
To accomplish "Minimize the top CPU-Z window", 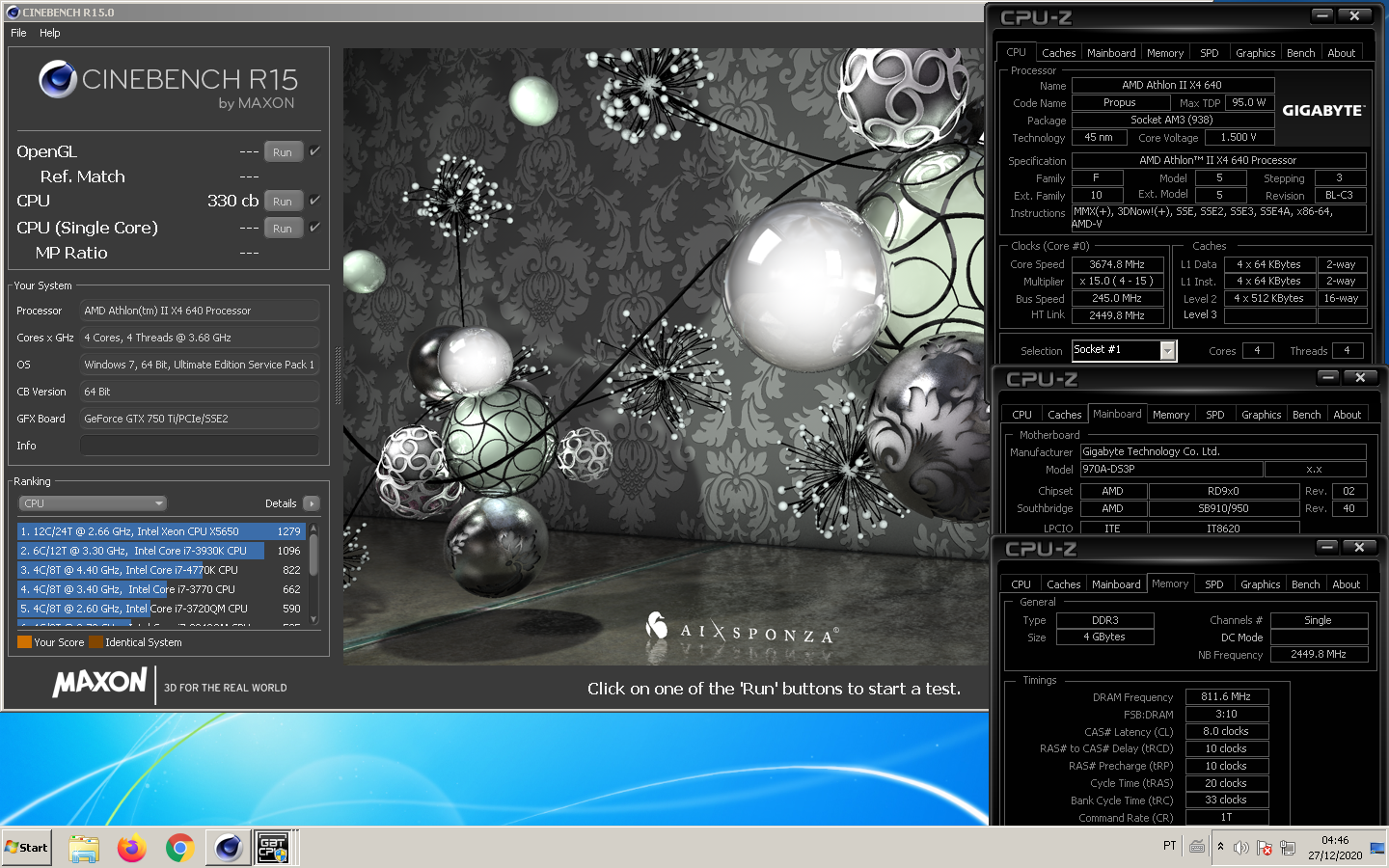I will 1322,15.
